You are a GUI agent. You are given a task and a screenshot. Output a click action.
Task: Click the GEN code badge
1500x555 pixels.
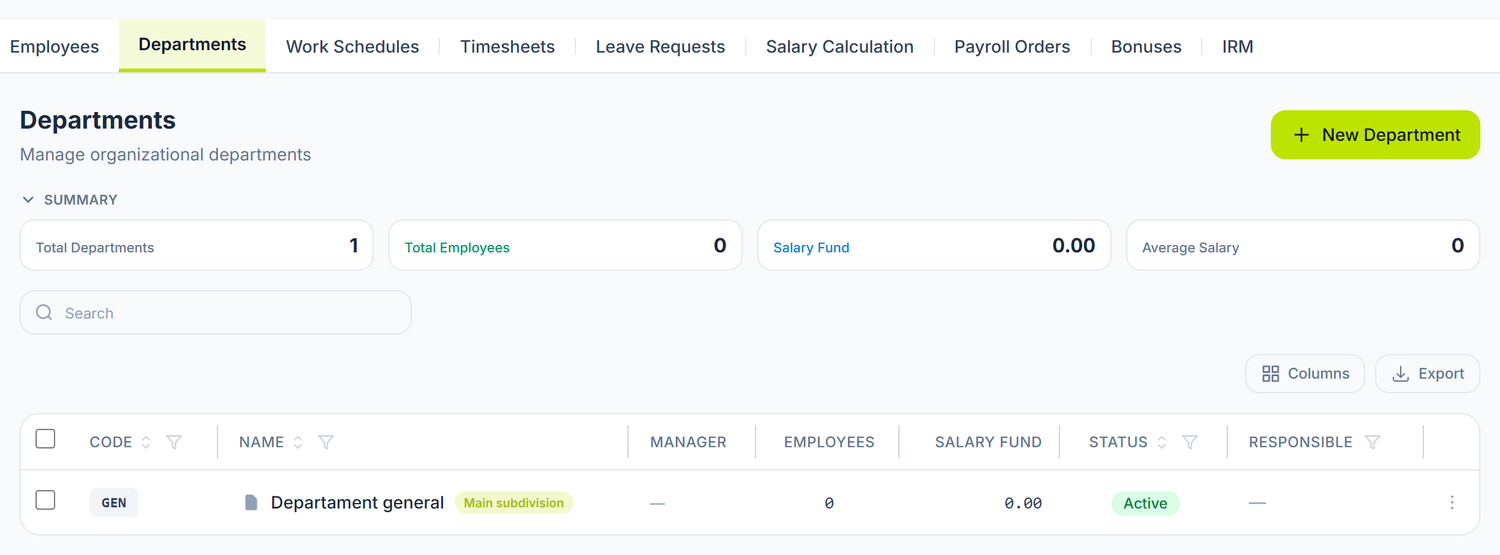(114, 503)
